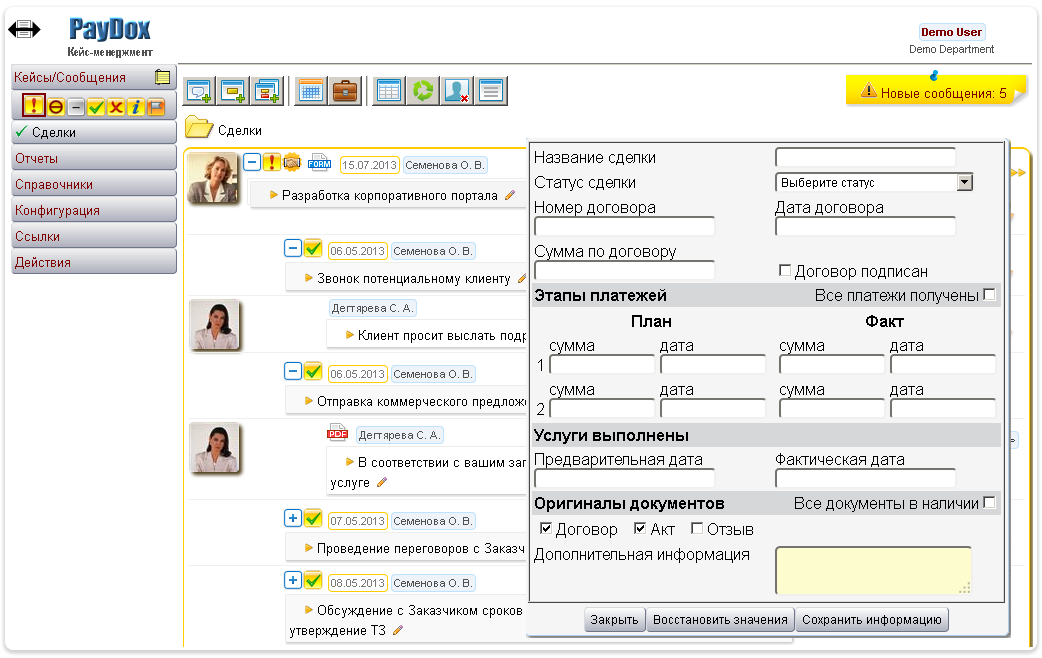
Task: Click the briefcase icon in the toolbar
Action: pyautogui.click(x=346, y=91)
